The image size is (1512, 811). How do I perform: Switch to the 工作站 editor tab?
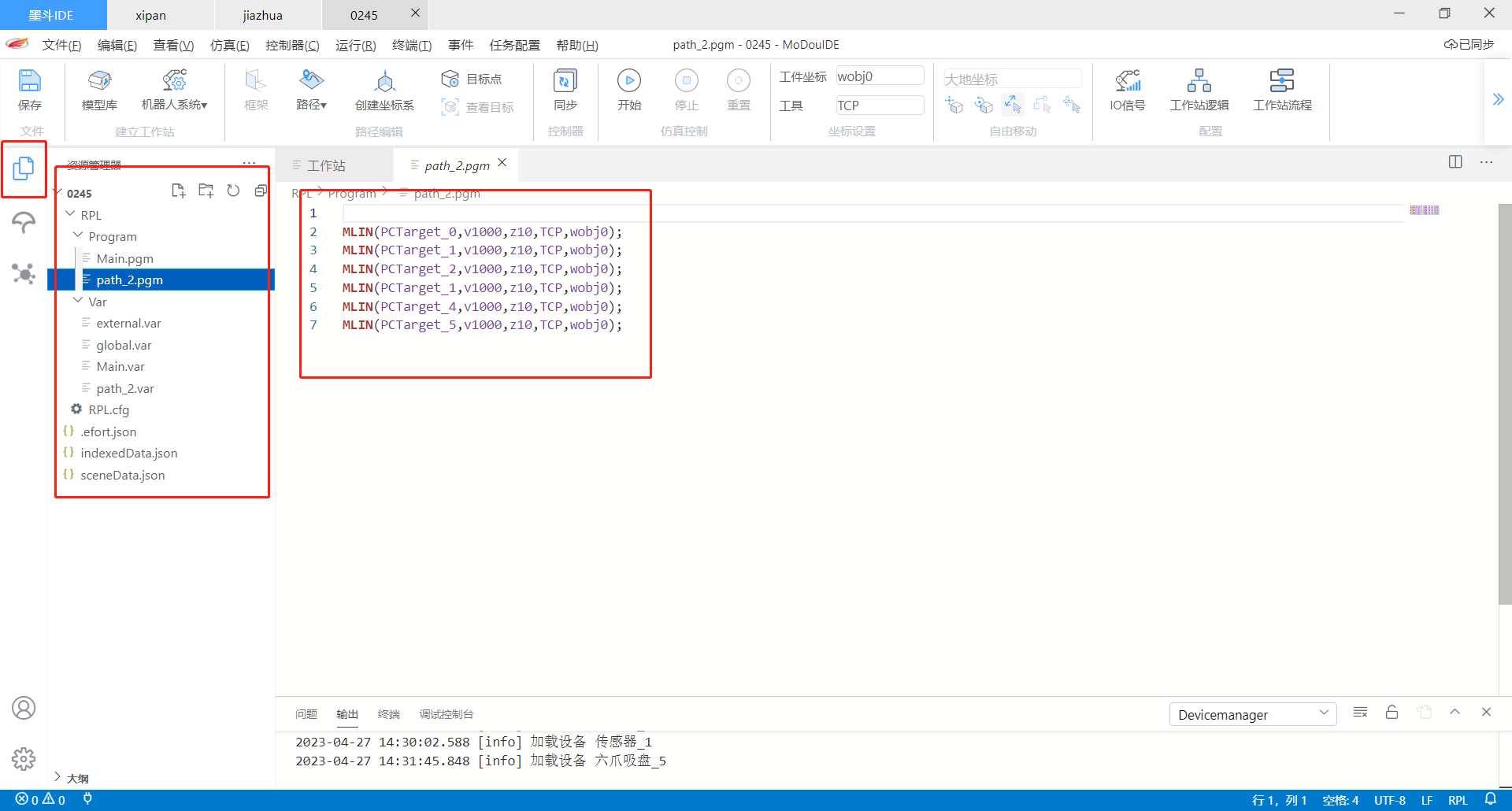326,165
